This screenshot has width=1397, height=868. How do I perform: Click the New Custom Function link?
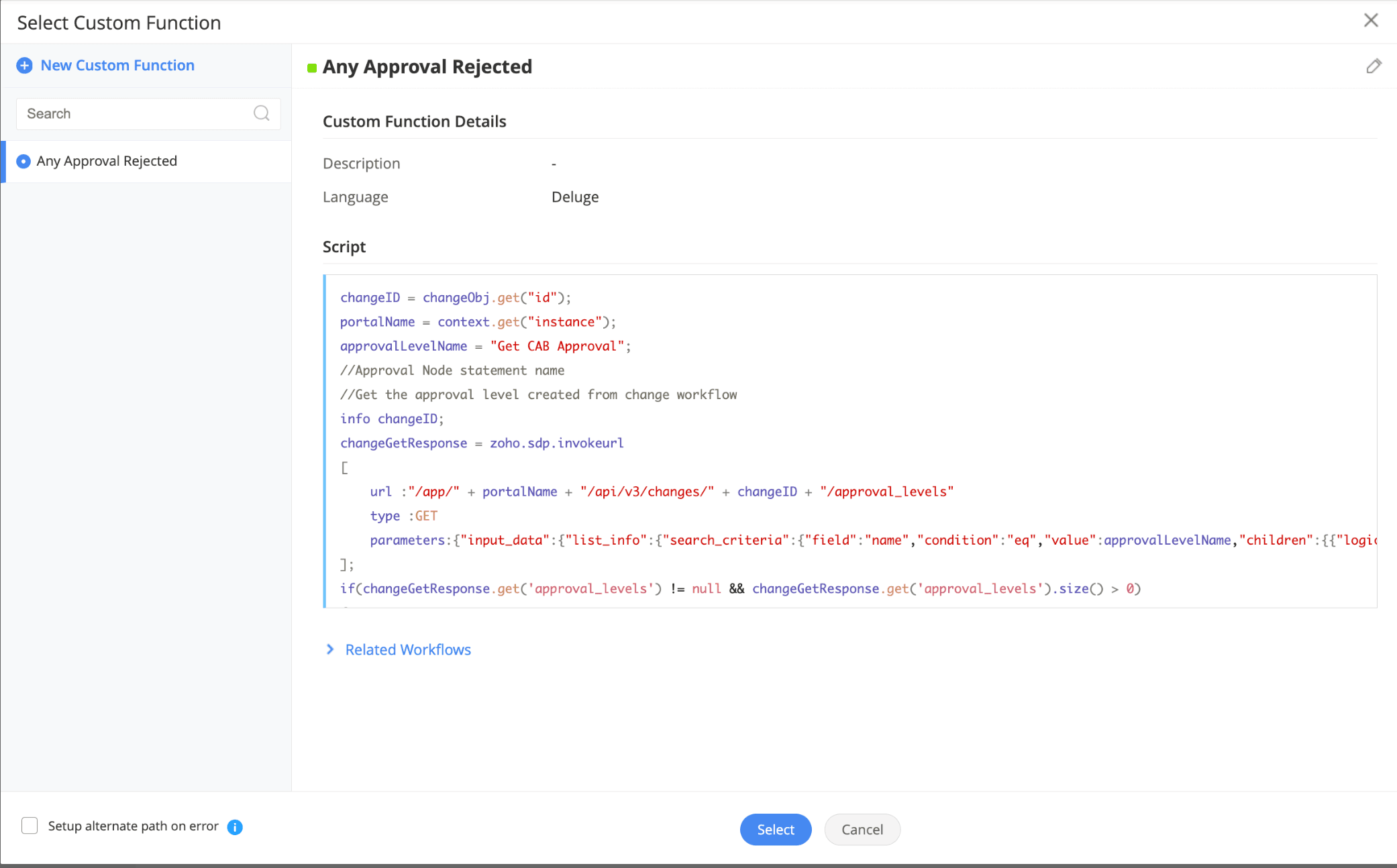pyautogui.click(x=117, y=66)
